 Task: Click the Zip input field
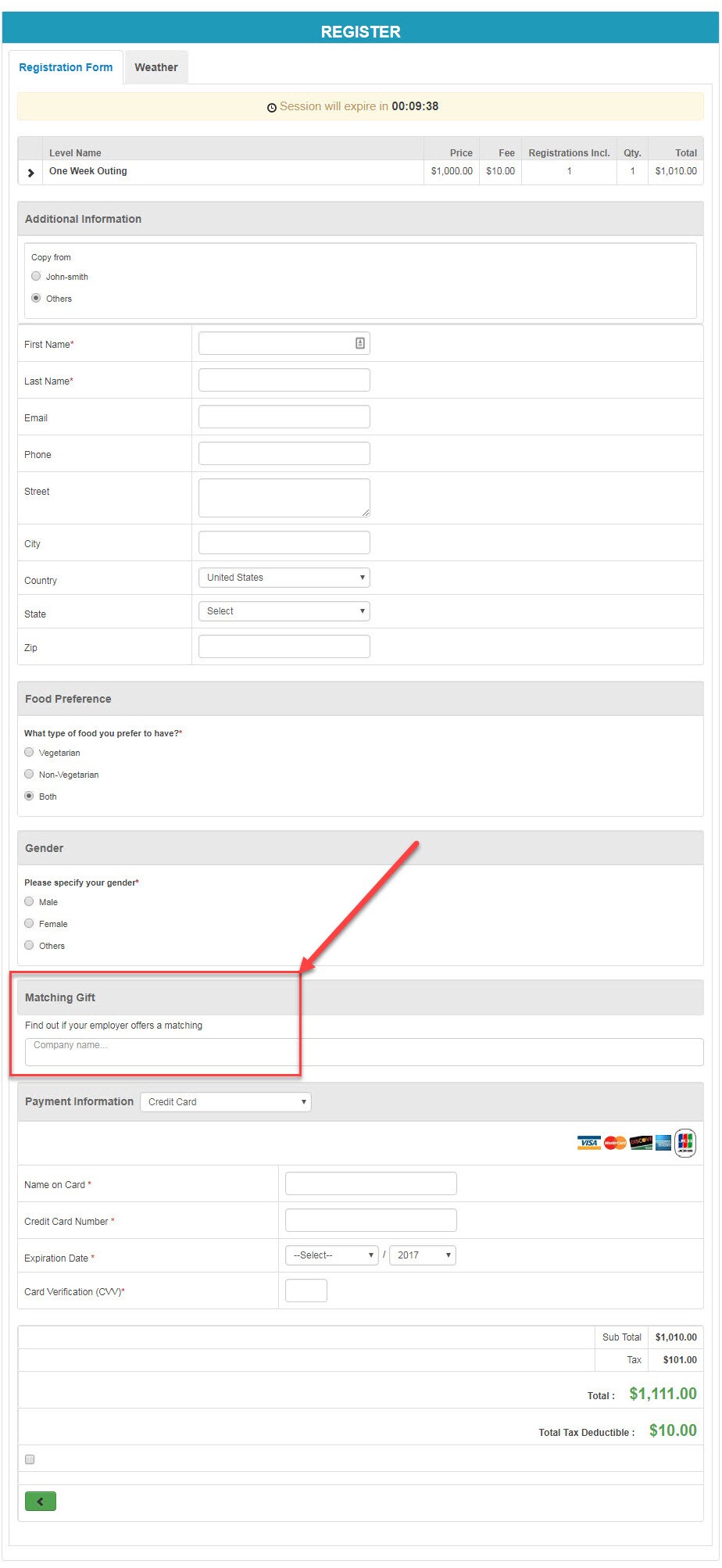[x=284, y=646]
